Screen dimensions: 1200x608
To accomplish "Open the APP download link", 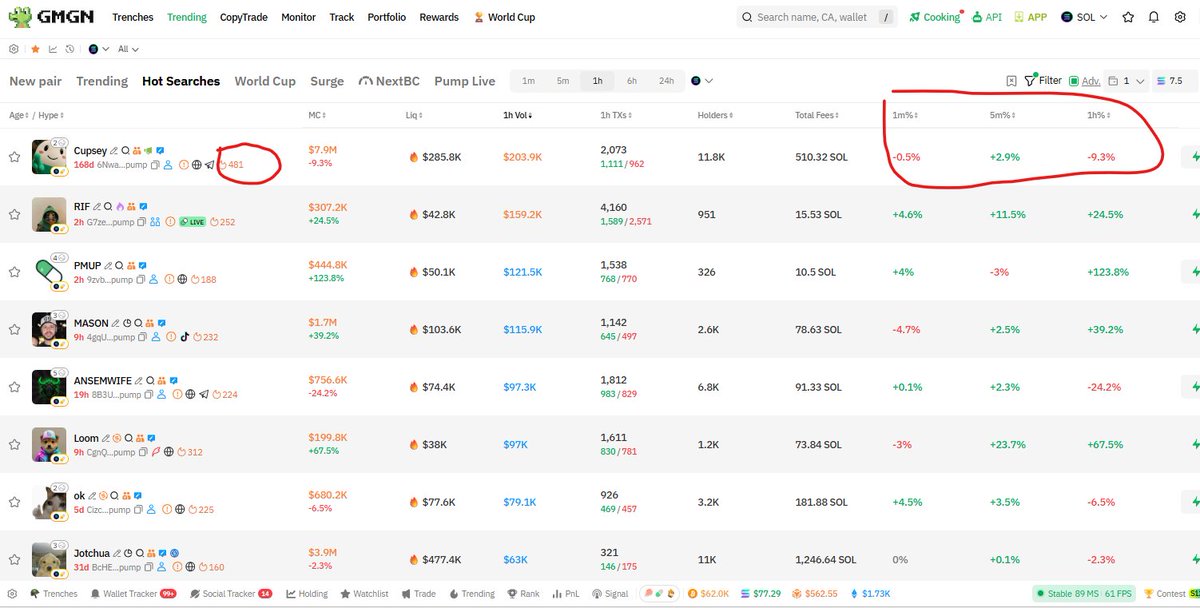I will pyautogui.click(x=1030, y=17).
